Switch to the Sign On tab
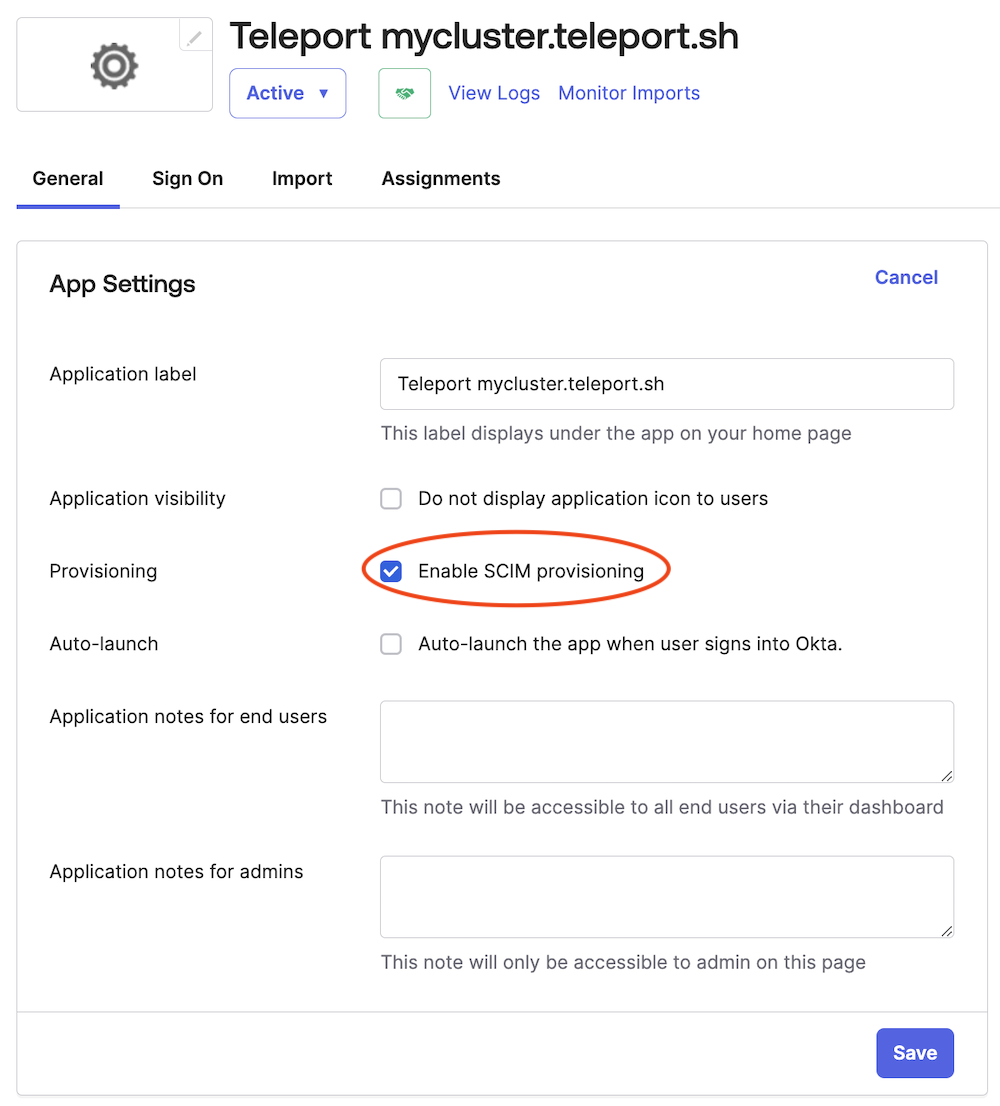 point(187,179)
